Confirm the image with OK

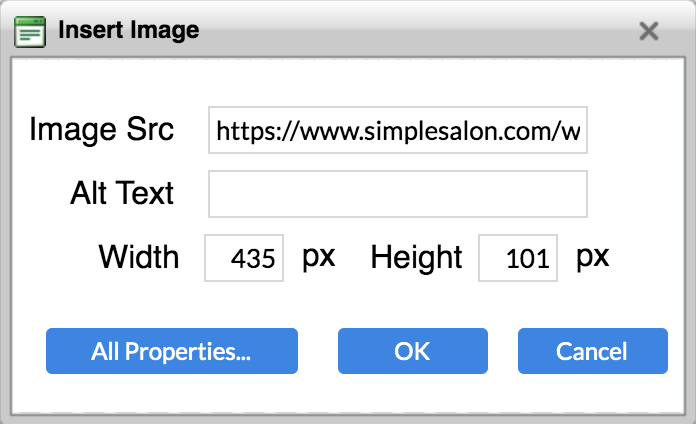click(x=413, y=351)
